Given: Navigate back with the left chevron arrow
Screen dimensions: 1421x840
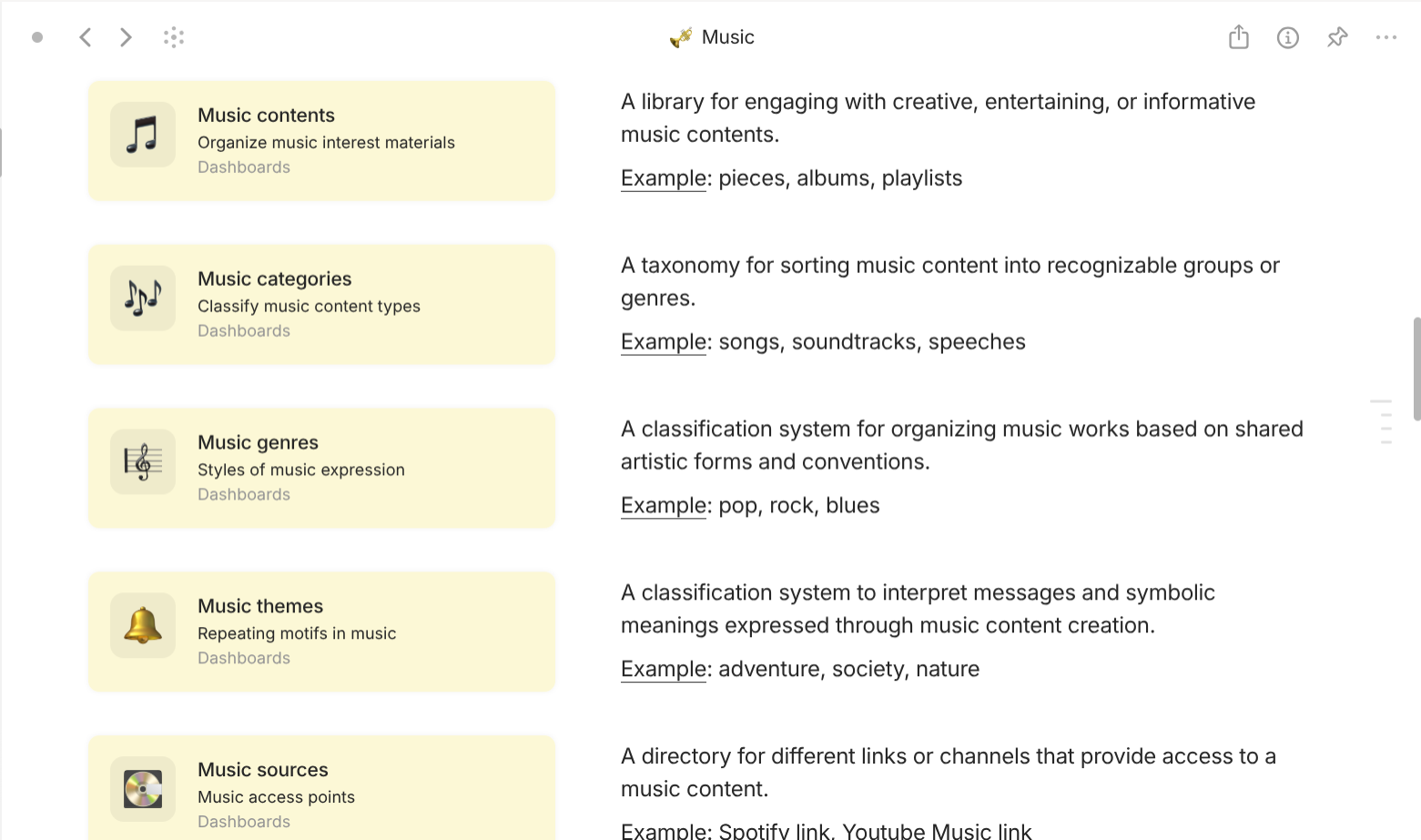Looking at the screenshot, I should coord(86,37).
